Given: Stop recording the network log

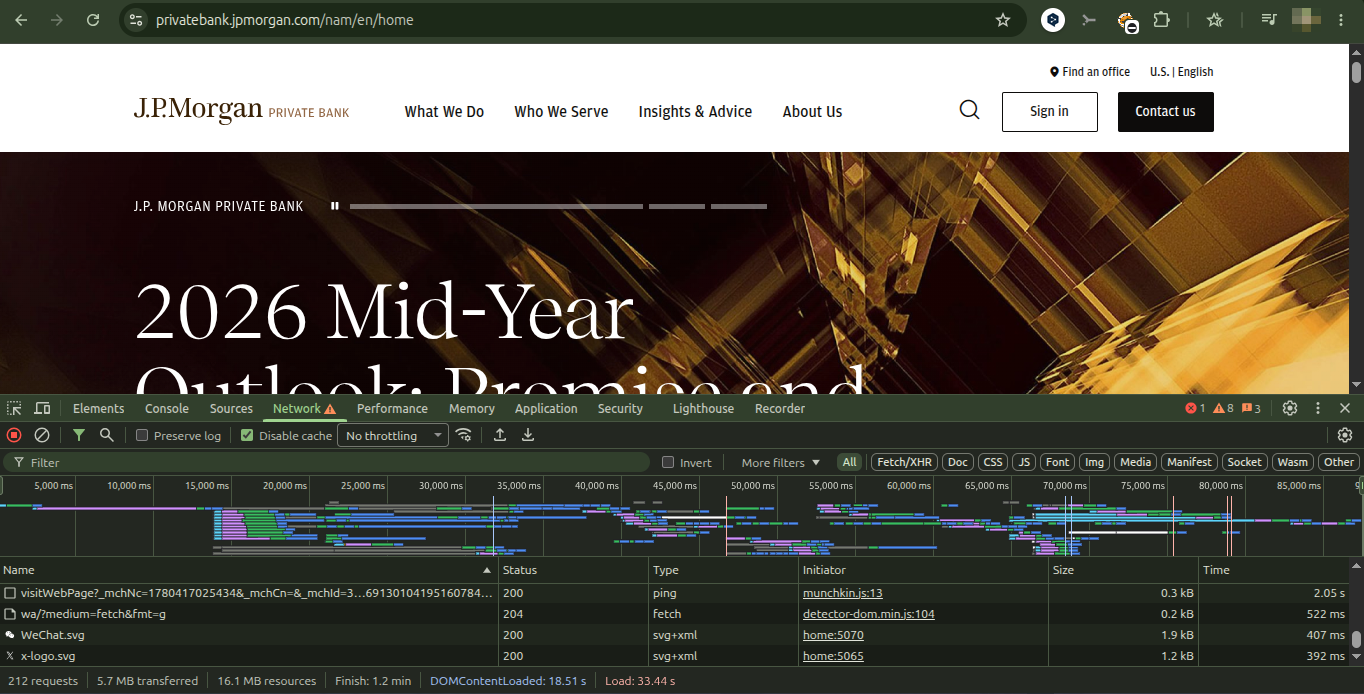Looking at the screenshot, I should (x=14, y=435).
